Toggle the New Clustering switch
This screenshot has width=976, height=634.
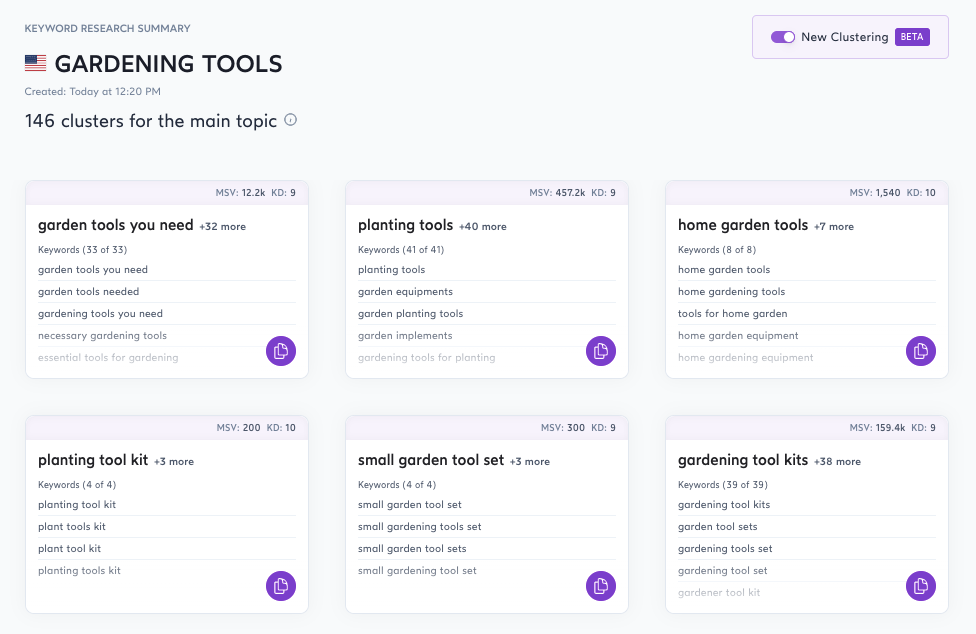tap(782, 37)
